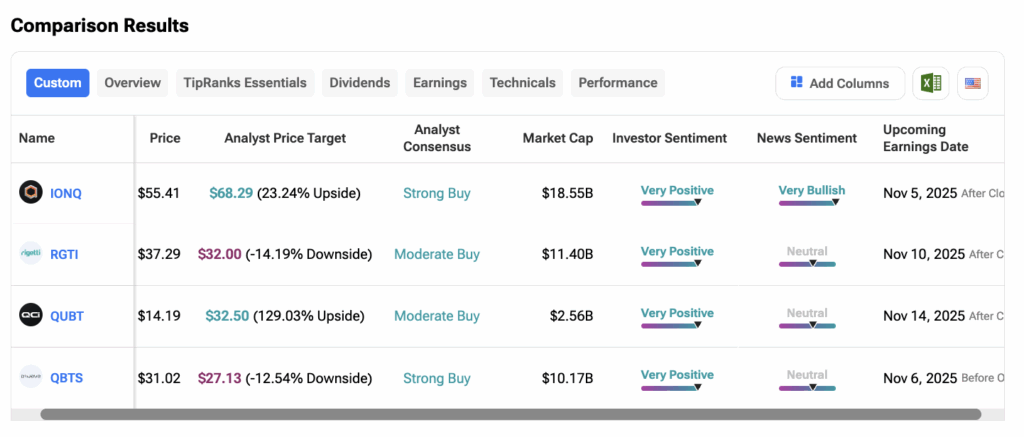
Task: Click the Rigetti RGTI logo icon
Action: point(31,254)
